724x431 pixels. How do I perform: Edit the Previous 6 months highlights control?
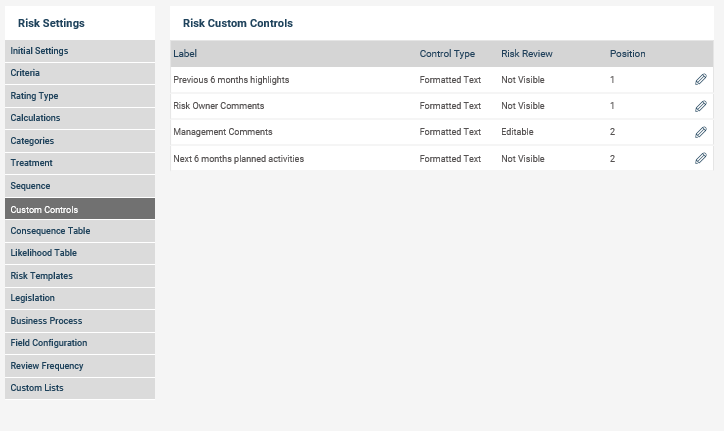point(700,79)
